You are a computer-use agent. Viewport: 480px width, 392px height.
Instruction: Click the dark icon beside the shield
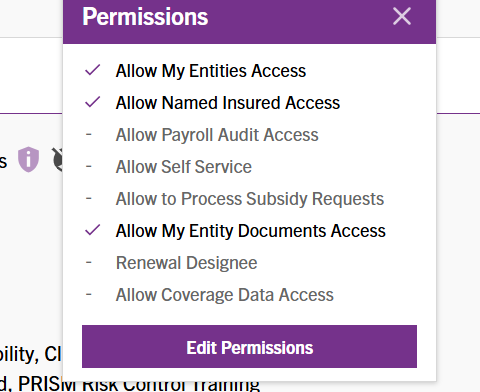tap(57, 160)
